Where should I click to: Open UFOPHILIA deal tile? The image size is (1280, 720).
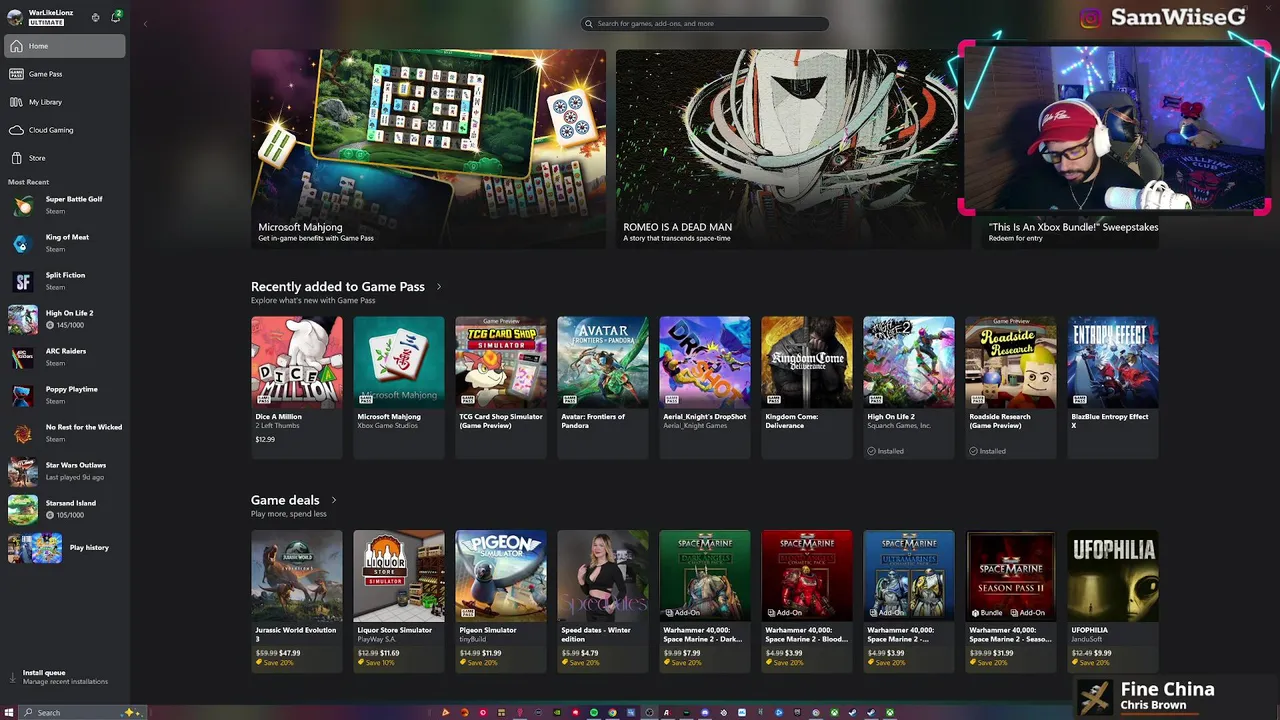1112,601
